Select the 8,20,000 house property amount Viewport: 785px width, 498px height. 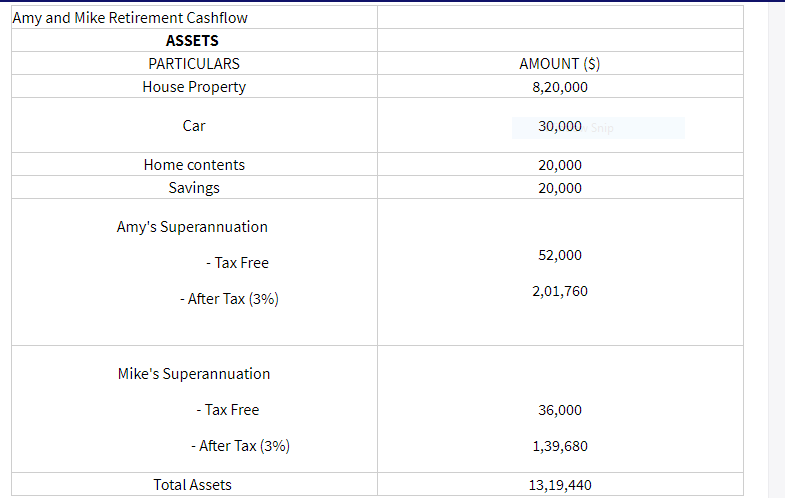tap(560, 87)
